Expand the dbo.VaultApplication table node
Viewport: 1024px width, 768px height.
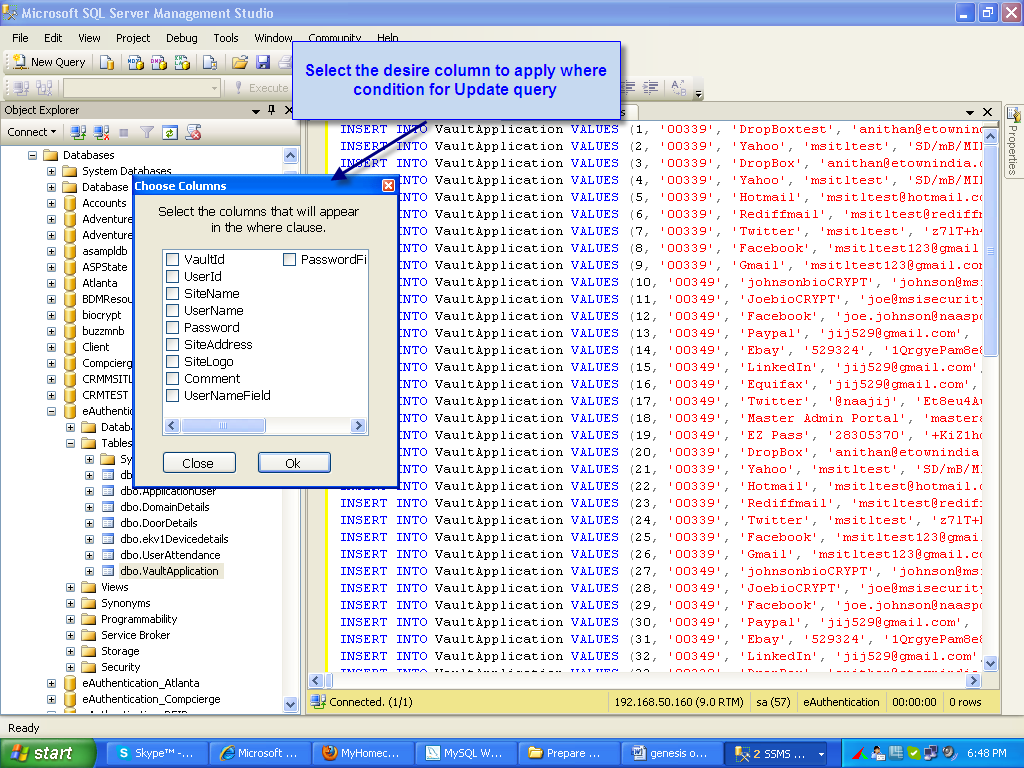click(x=89, y=571)
